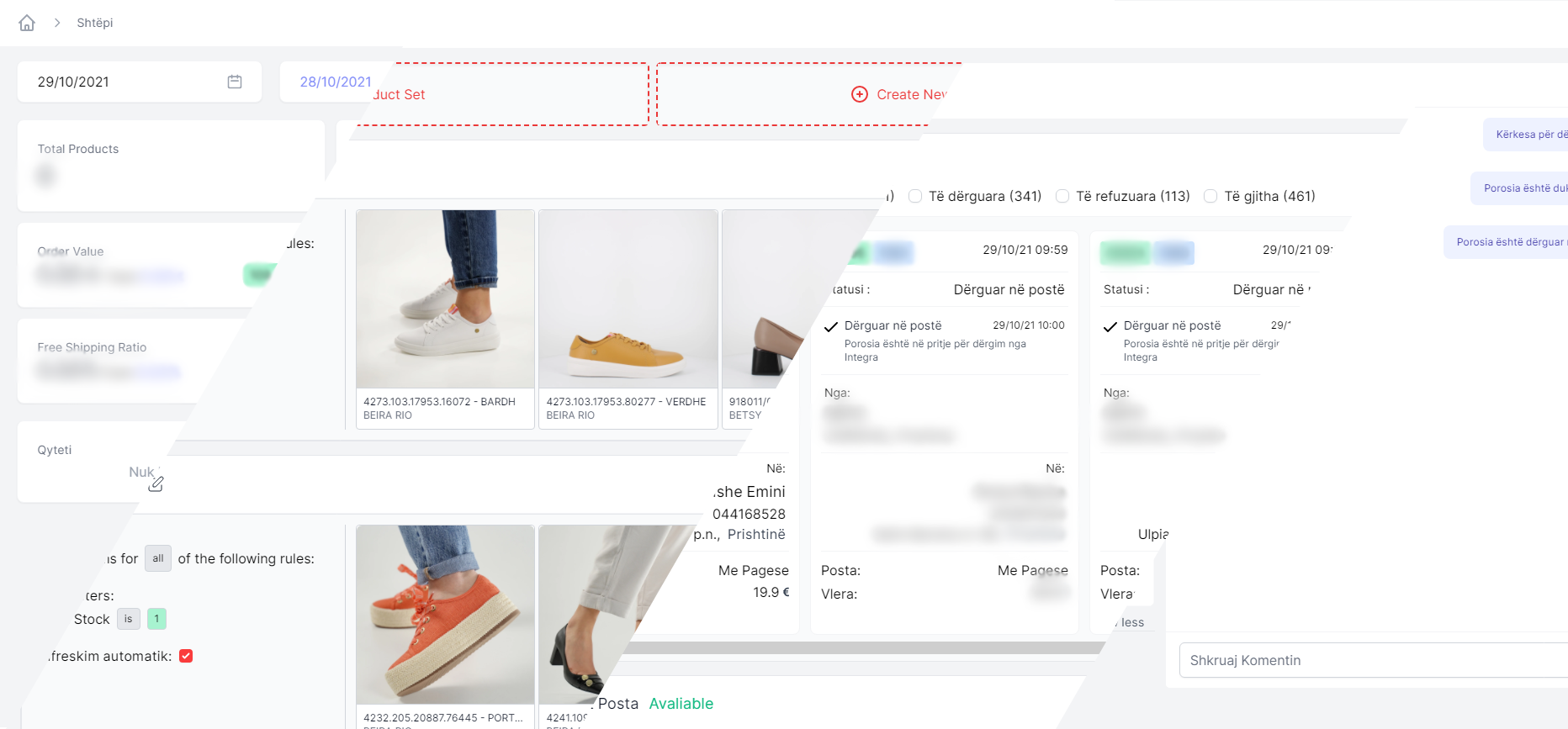Open the white sneaker BARDH BEIRA RIO thumbnail
The width and height of the screenshot is (1568, 729).
click(x=445, y=299)
